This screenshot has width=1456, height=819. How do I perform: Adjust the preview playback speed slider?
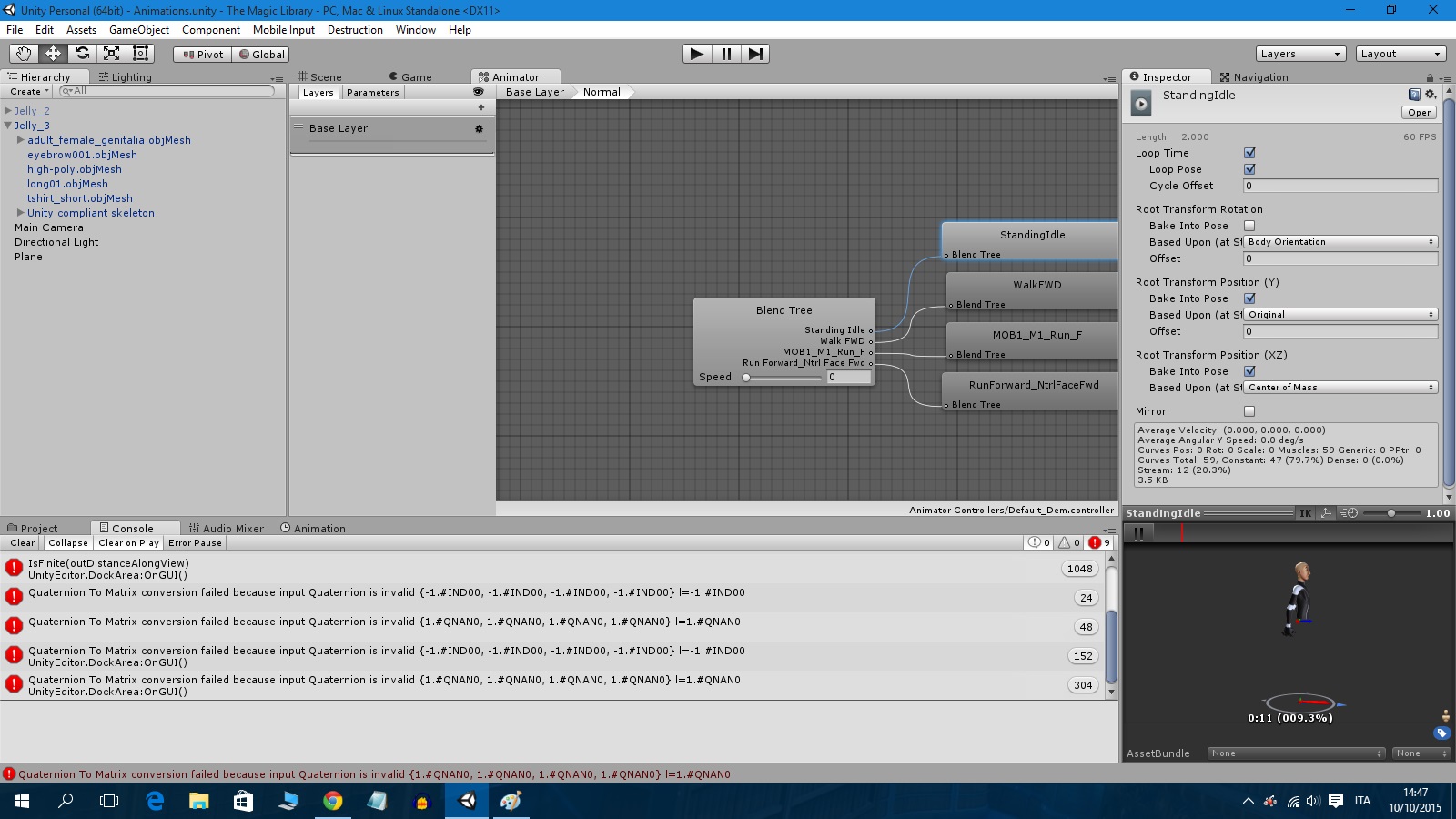point(1391,513)
